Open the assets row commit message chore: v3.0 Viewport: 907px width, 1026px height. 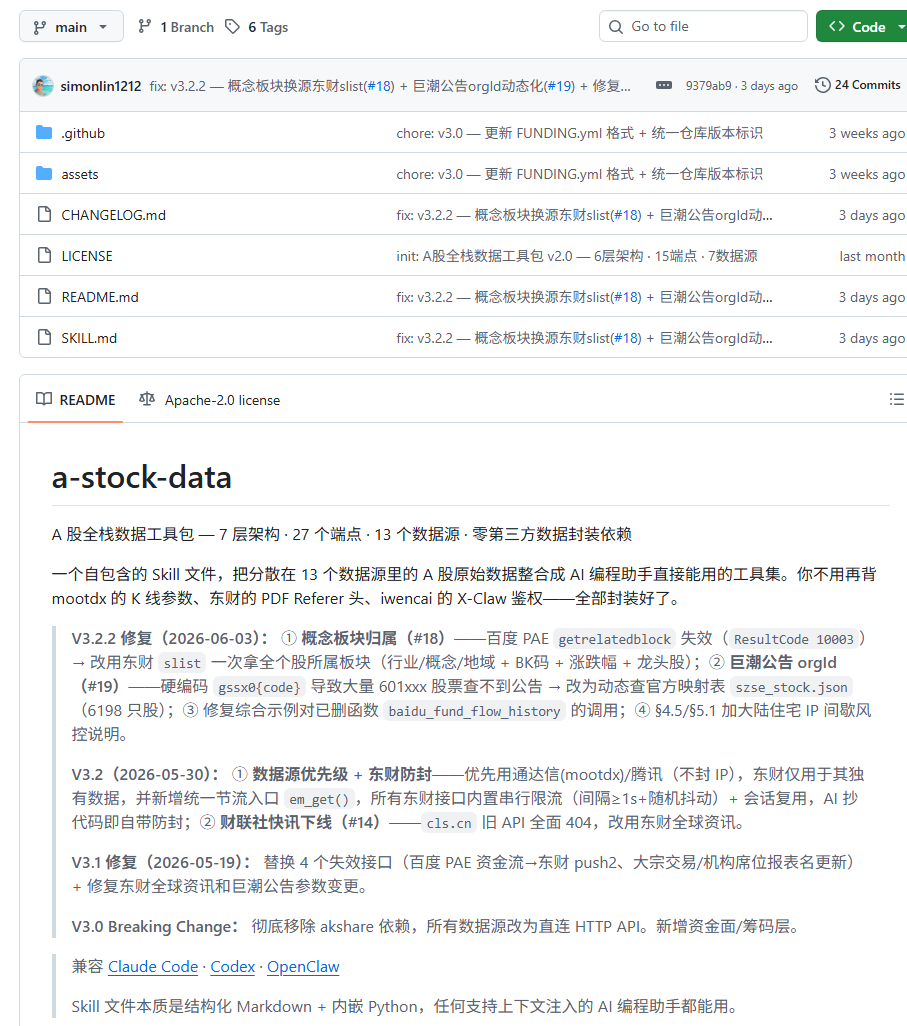(x=579, y=174)
